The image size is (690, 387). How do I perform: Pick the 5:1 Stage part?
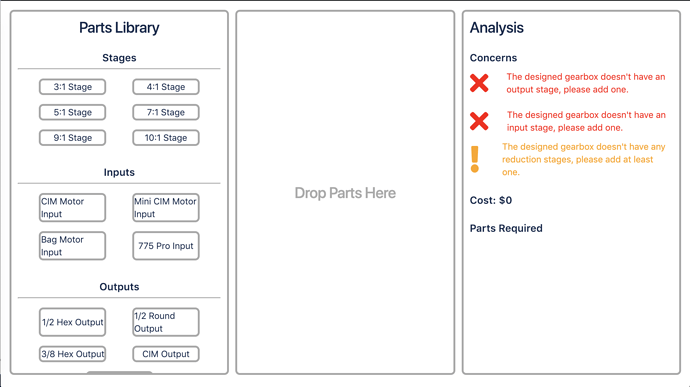click(73, 112)
